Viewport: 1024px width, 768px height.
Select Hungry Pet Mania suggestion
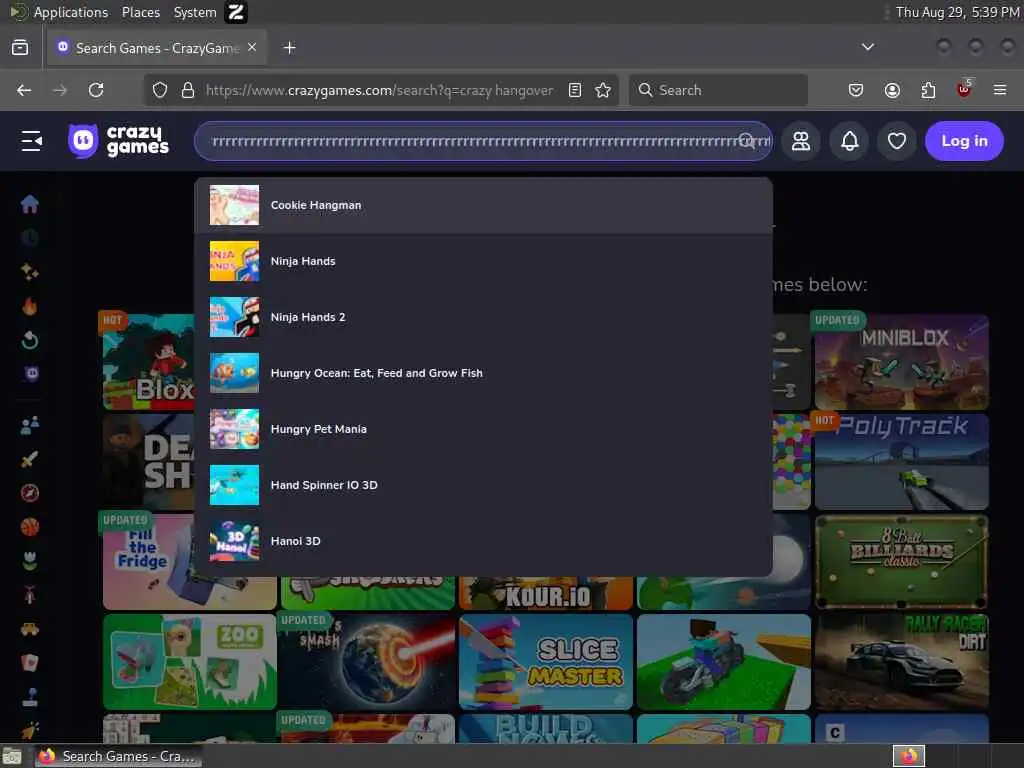coord(483,429)
